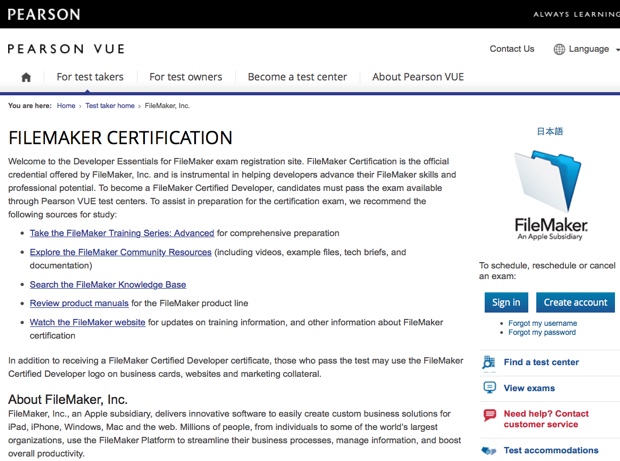The height and width of the screenshot is (461, 620).
Task: Open the Language dropdown
Action: click(x=587, y=49)
